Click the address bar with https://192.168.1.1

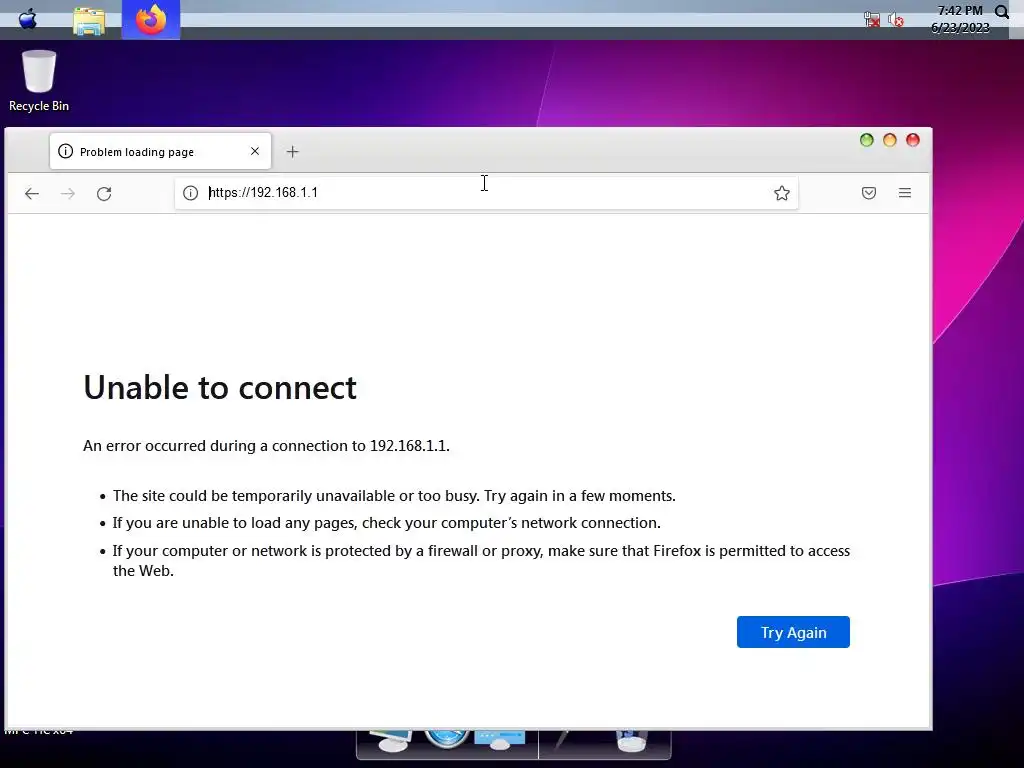click(x=486, y=193)
